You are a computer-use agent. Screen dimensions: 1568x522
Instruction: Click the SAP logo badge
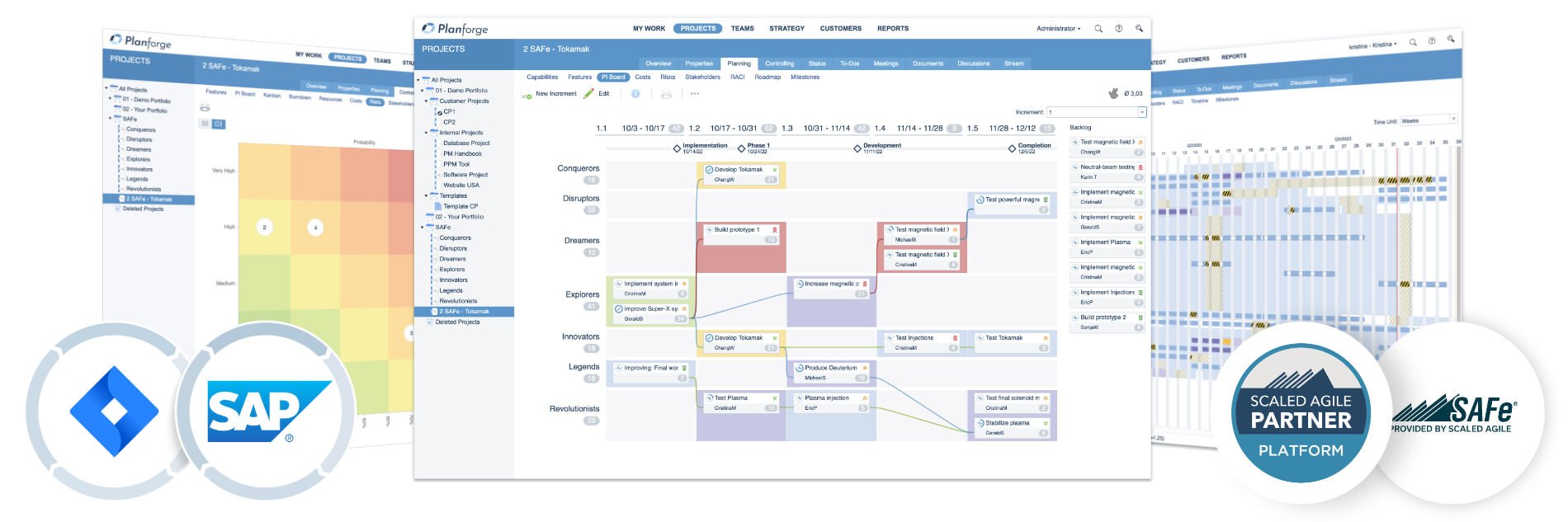(268, 411)
